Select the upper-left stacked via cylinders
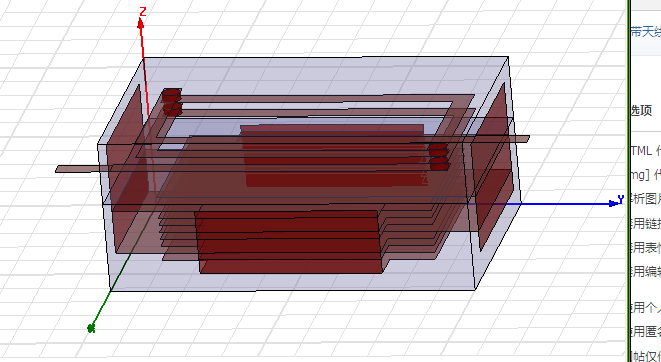661x362 pixels. pos(172,102)
